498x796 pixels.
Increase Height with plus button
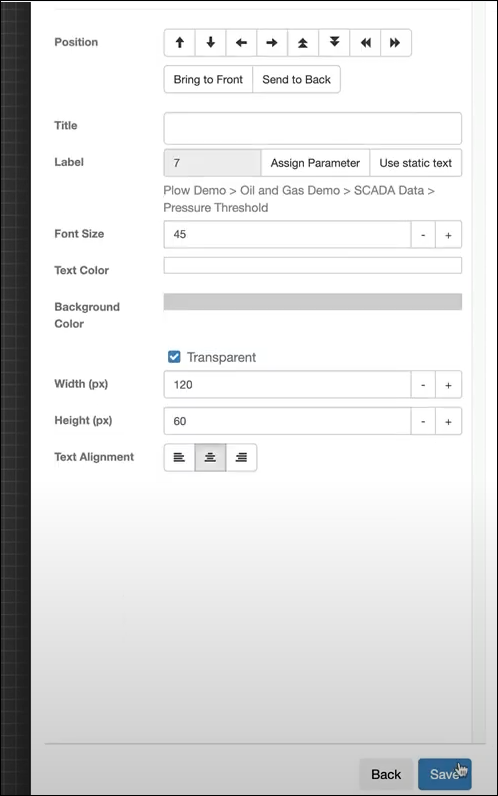pos(448,421)
